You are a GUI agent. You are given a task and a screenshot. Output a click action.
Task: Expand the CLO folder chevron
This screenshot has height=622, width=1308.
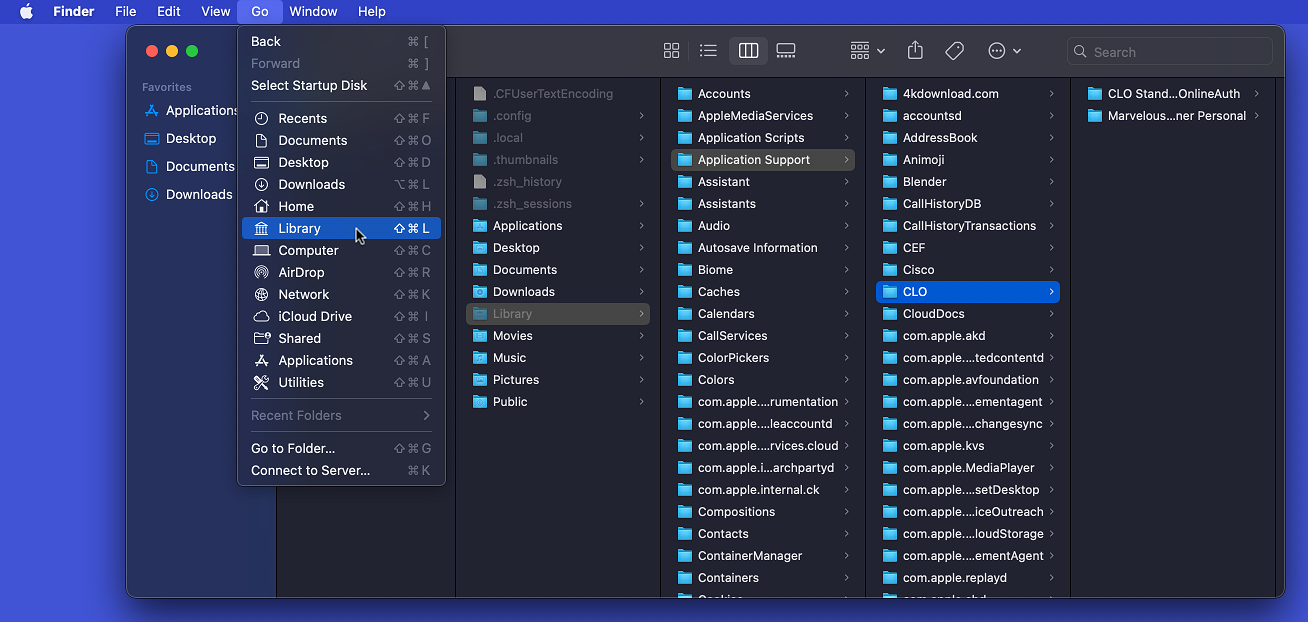[1054, 291]
